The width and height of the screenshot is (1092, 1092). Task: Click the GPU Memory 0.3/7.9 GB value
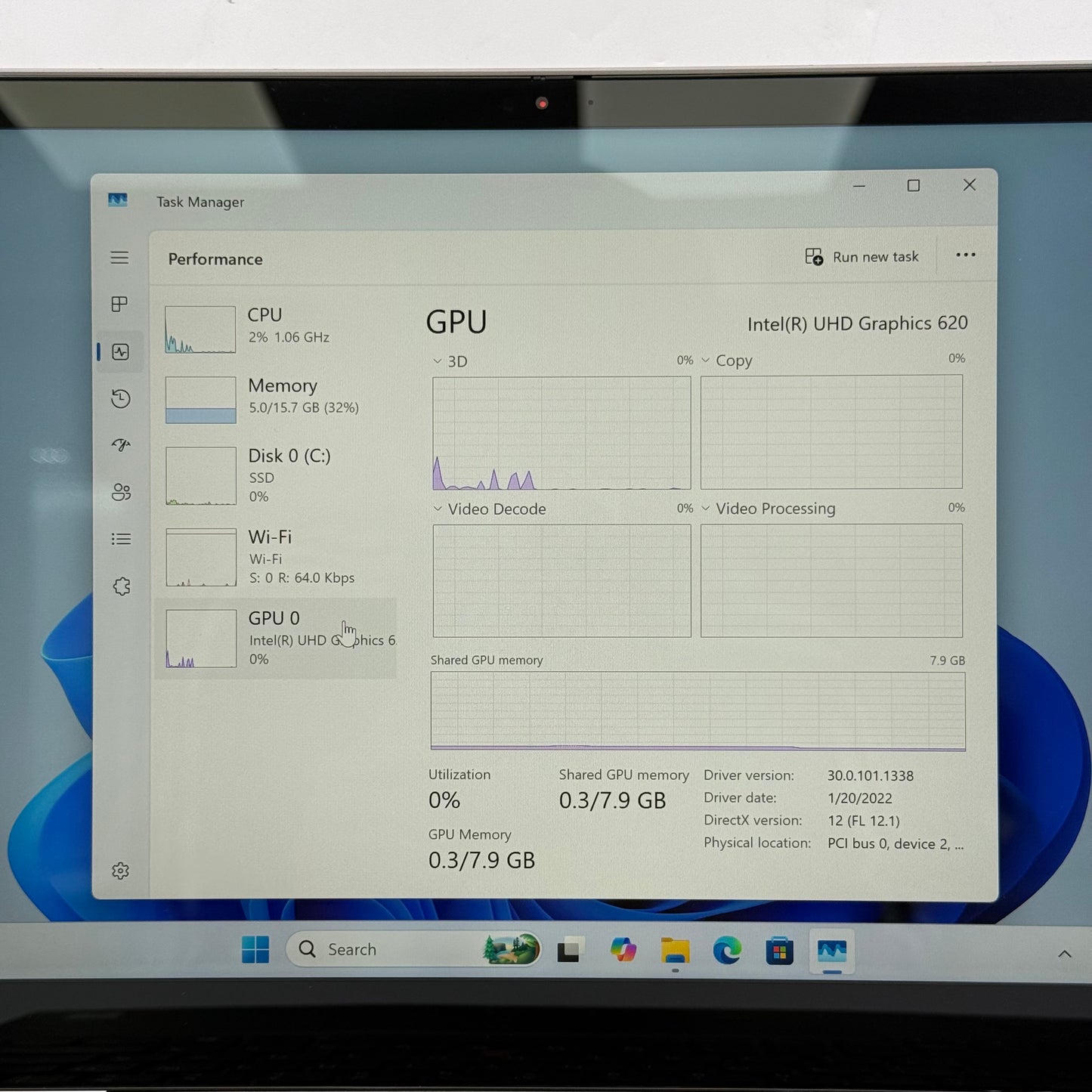point(481,860)
